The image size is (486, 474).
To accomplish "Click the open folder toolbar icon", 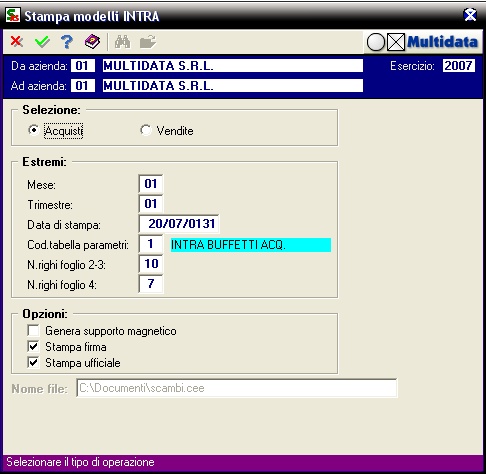I will coord(148,42).
